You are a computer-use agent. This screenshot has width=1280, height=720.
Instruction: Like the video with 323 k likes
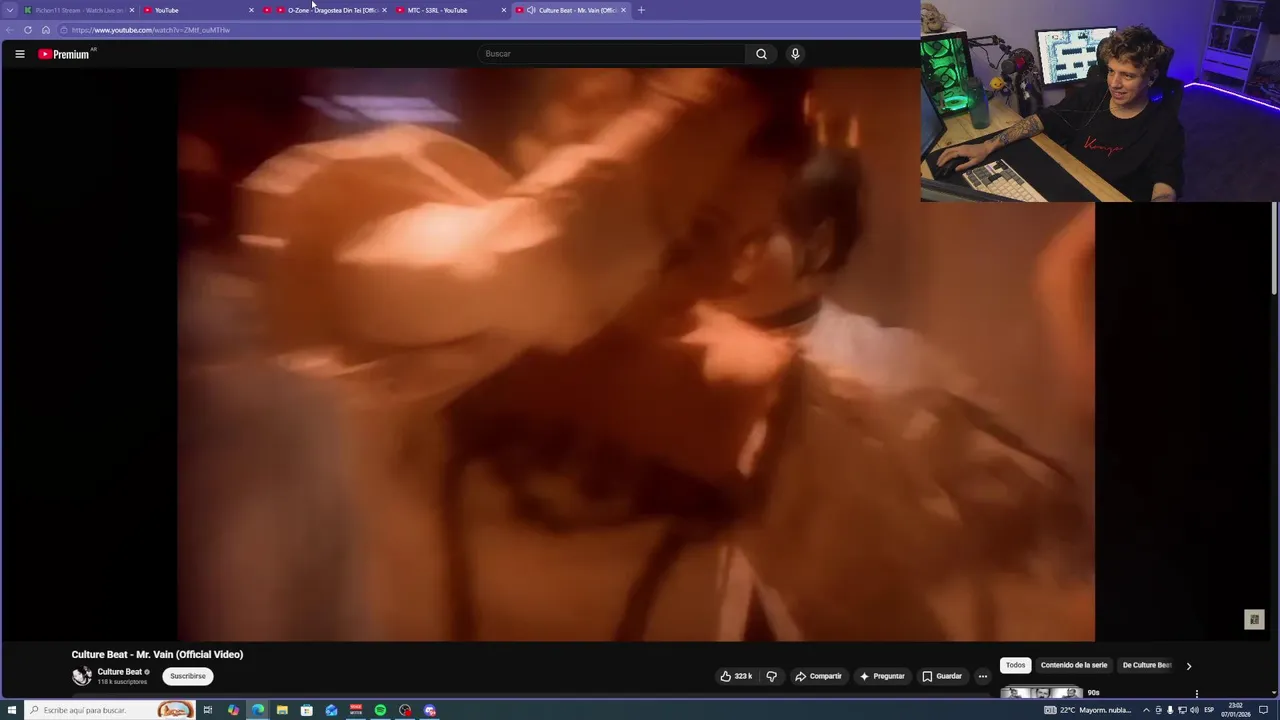tap(736, 676)
